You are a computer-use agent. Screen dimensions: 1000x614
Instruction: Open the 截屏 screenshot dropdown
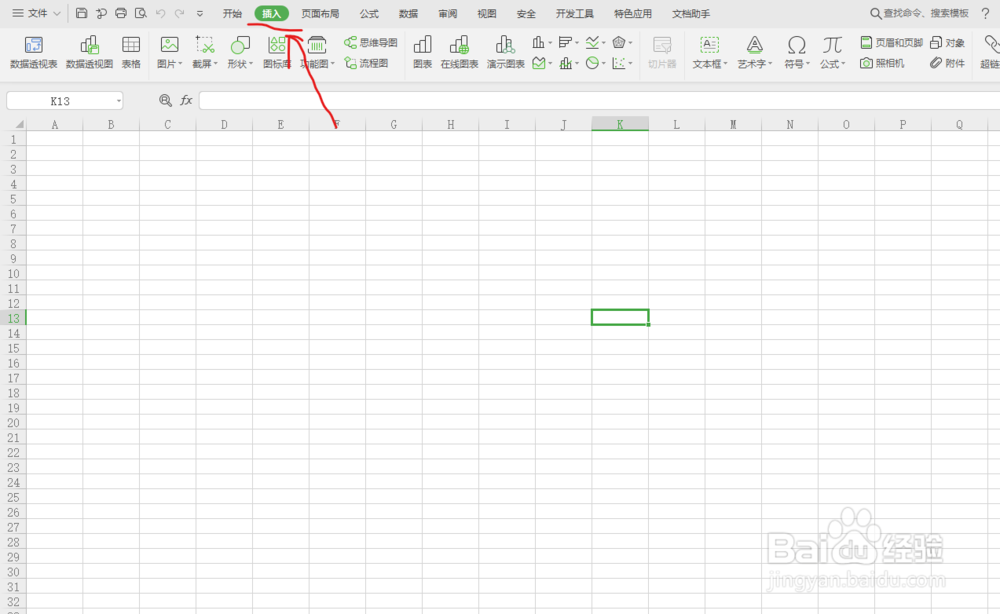(205, 52)
